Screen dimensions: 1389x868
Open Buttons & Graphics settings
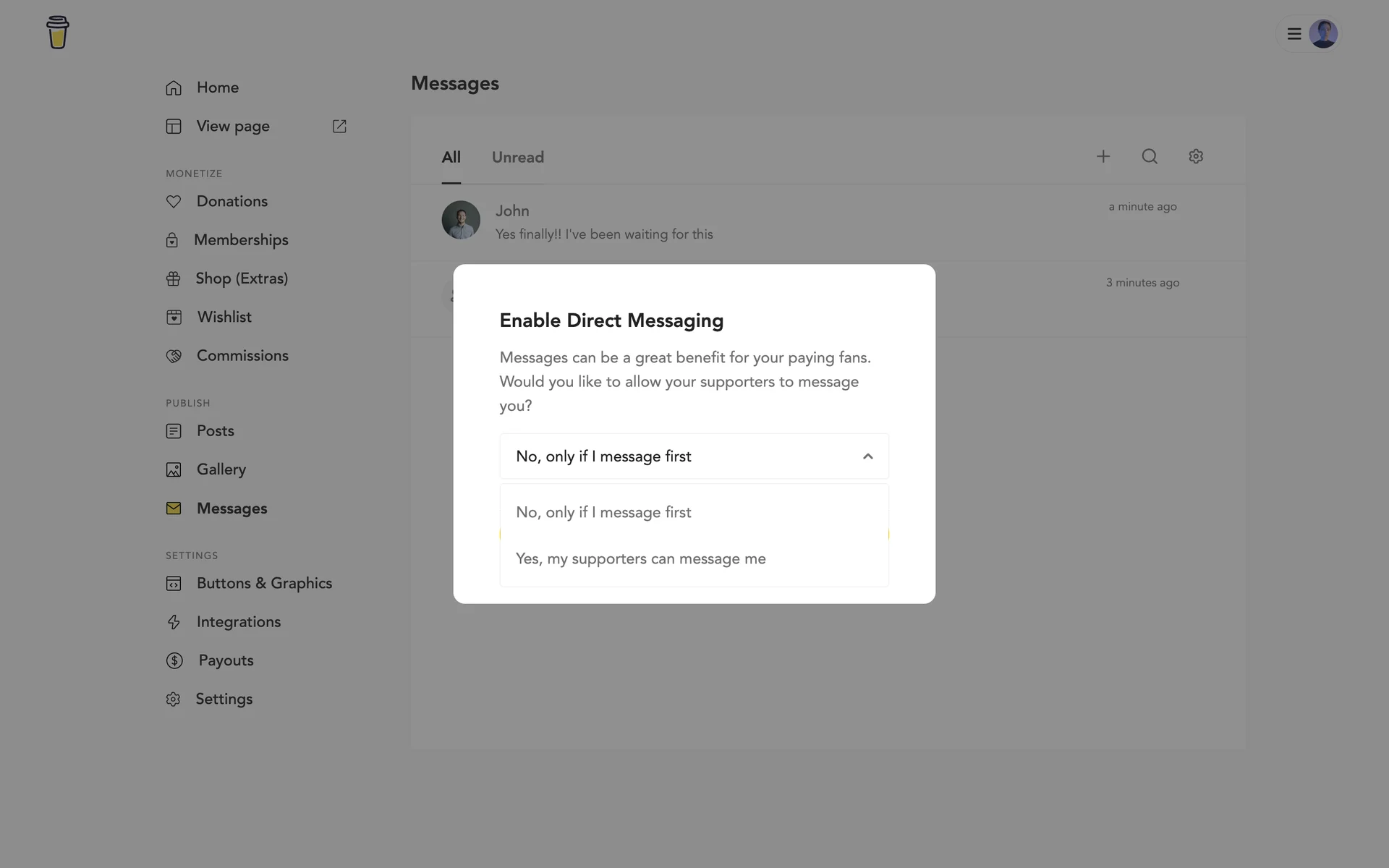[x=264, y=584]
